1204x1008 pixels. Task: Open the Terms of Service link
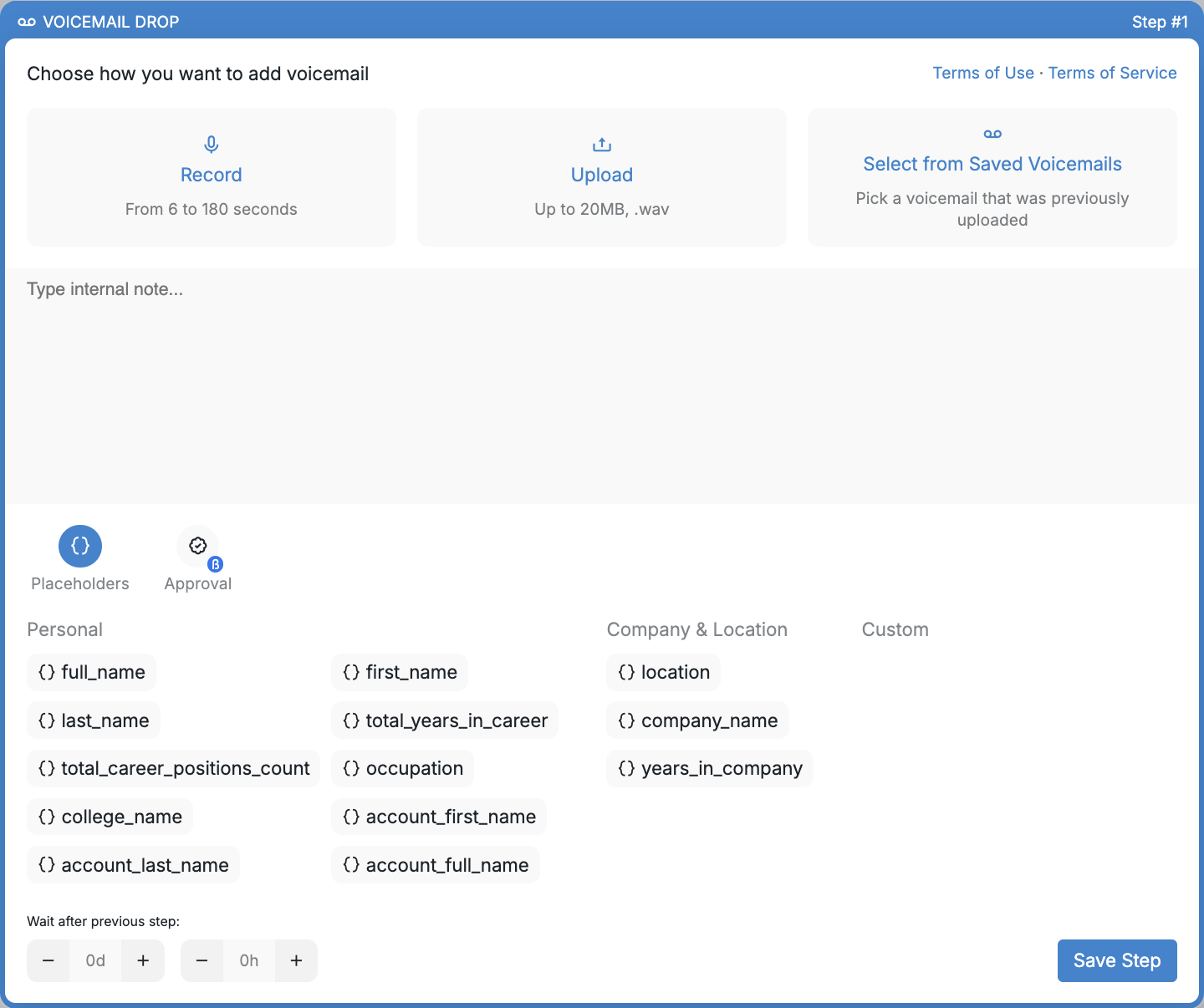click(1112, 73)
